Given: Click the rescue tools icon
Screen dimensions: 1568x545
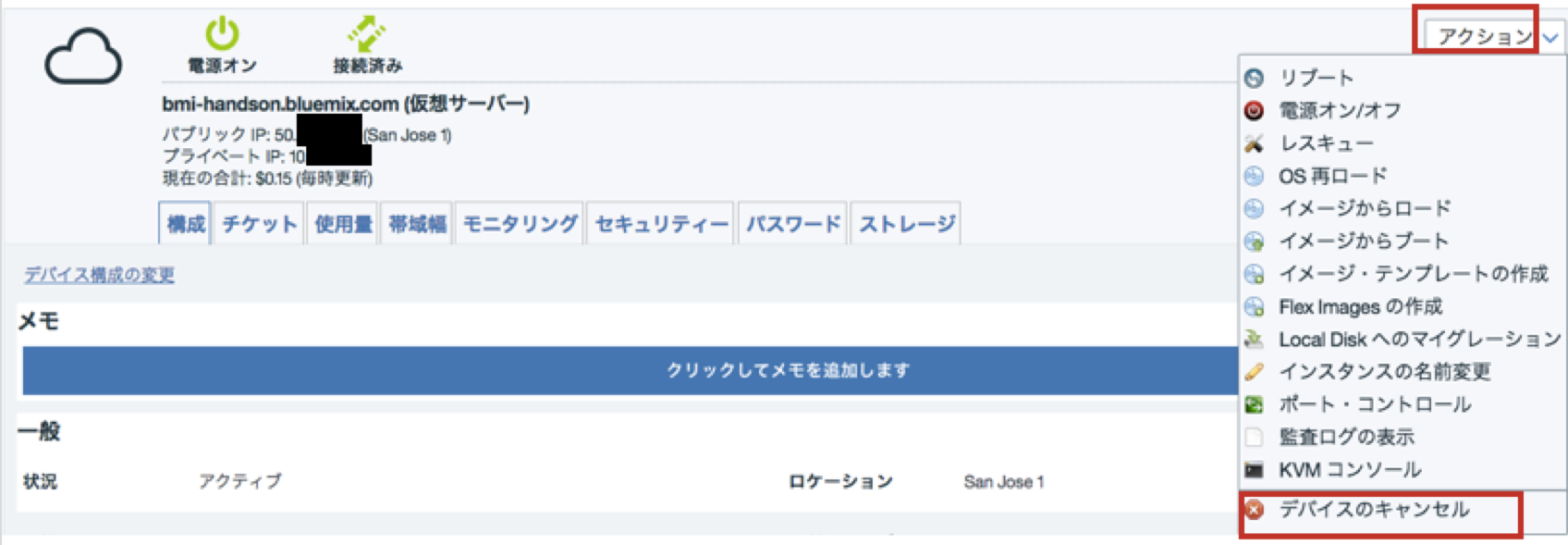Looking at the screenshot, I should (x=1255, y=143).
